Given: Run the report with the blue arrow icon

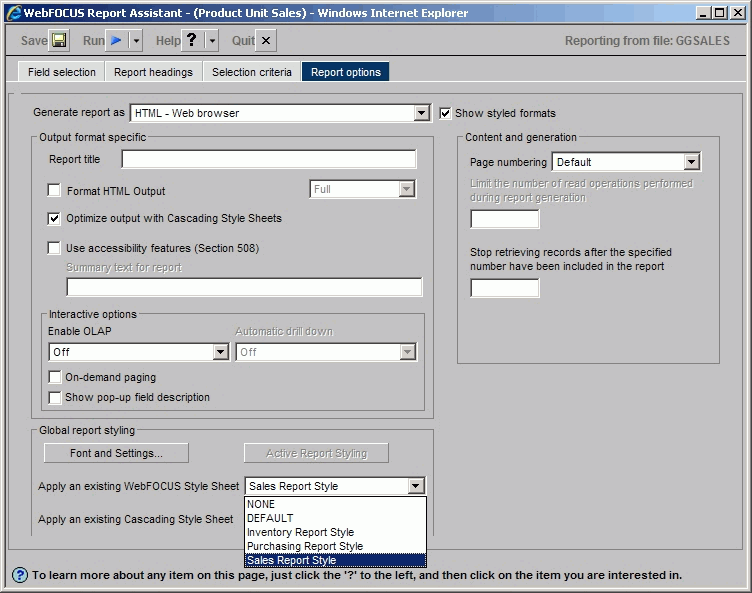Looking at the screenshot, I should click(116, 40).
